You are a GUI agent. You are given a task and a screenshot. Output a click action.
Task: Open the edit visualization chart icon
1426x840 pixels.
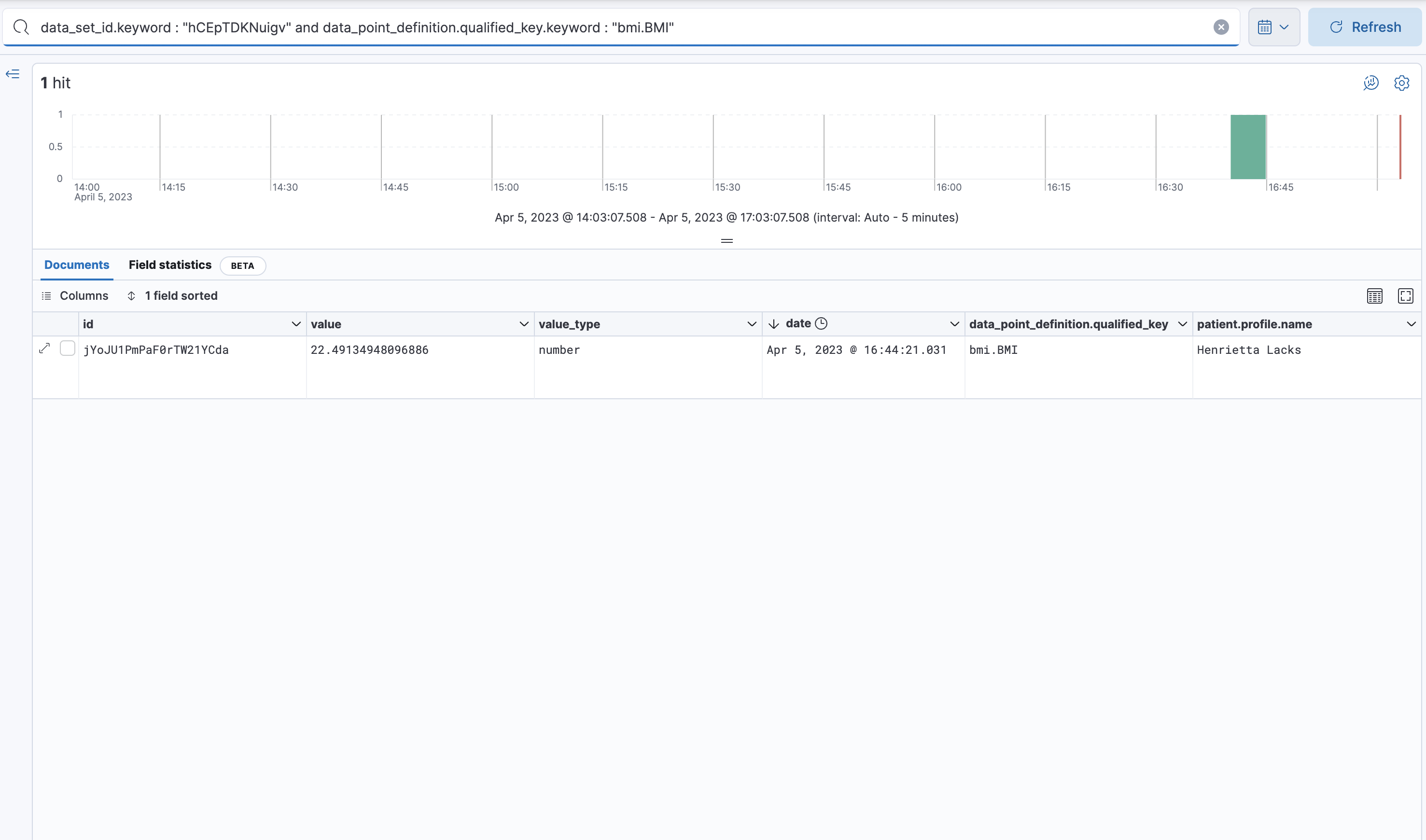coord(1370,83)
